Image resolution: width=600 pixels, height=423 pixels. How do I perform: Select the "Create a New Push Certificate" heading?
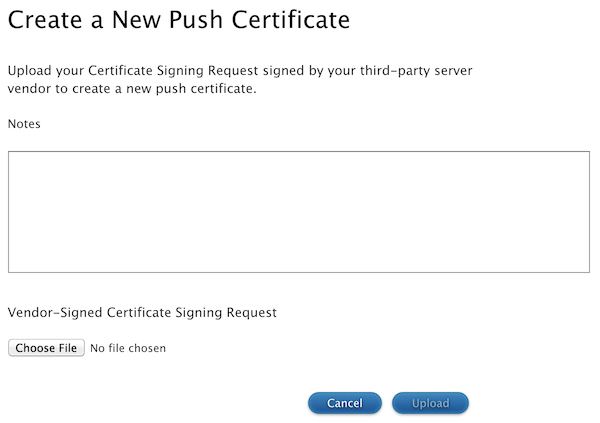click(x=179, y=20)
